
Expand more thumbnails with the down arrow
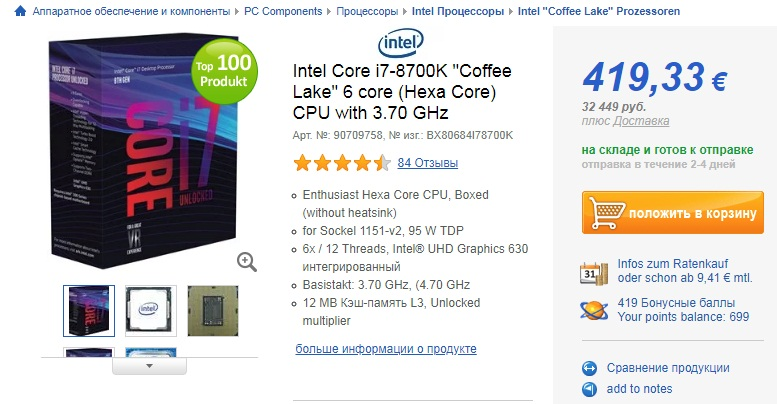[x=149, y=366]
